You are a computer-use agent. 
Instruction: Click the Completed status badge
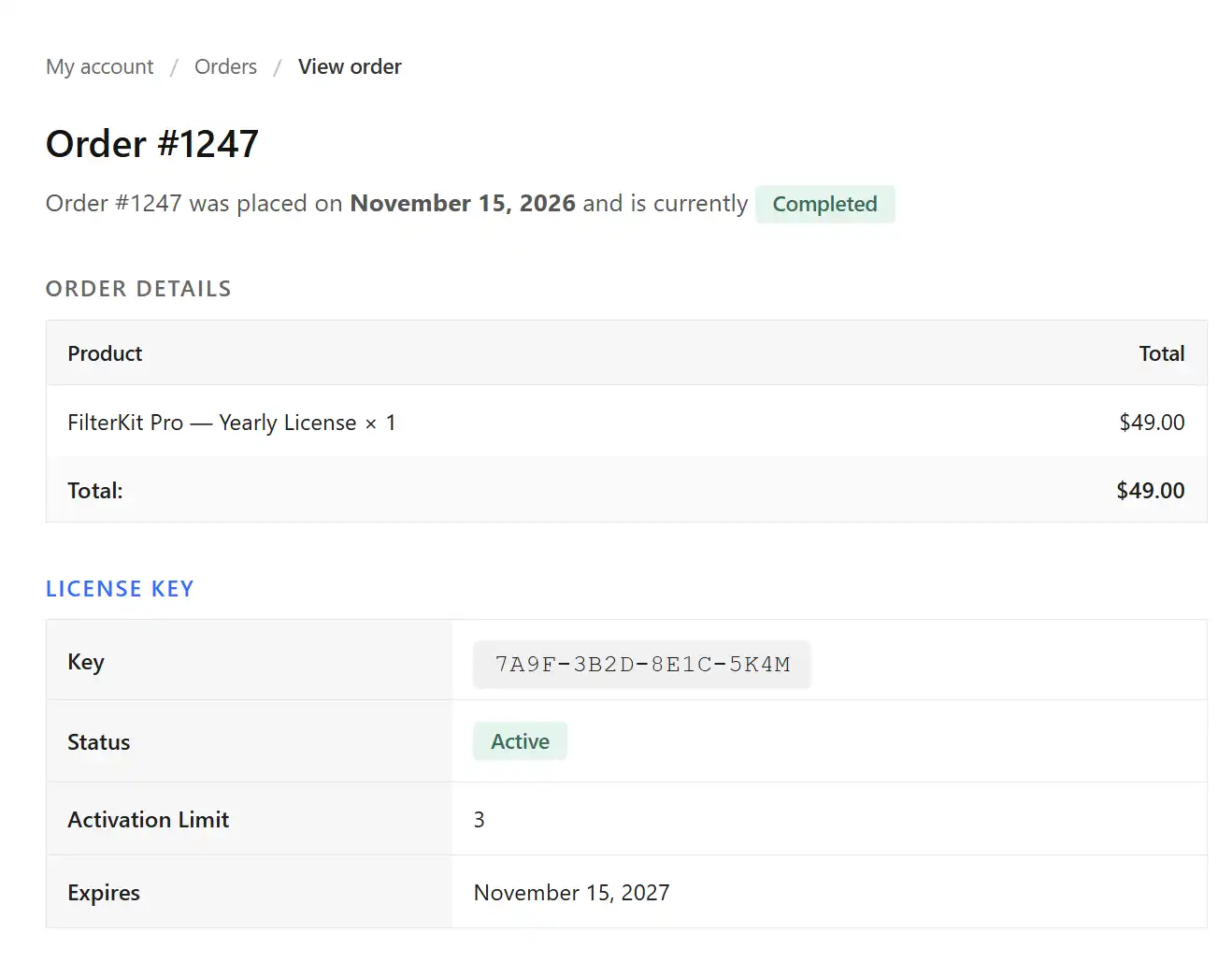tap(824, 204)
